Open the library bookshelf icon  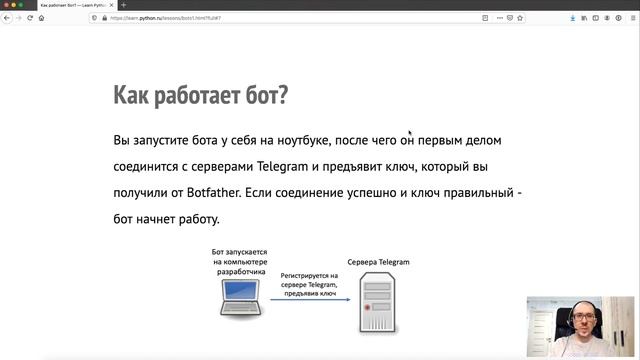pos(584,18)
